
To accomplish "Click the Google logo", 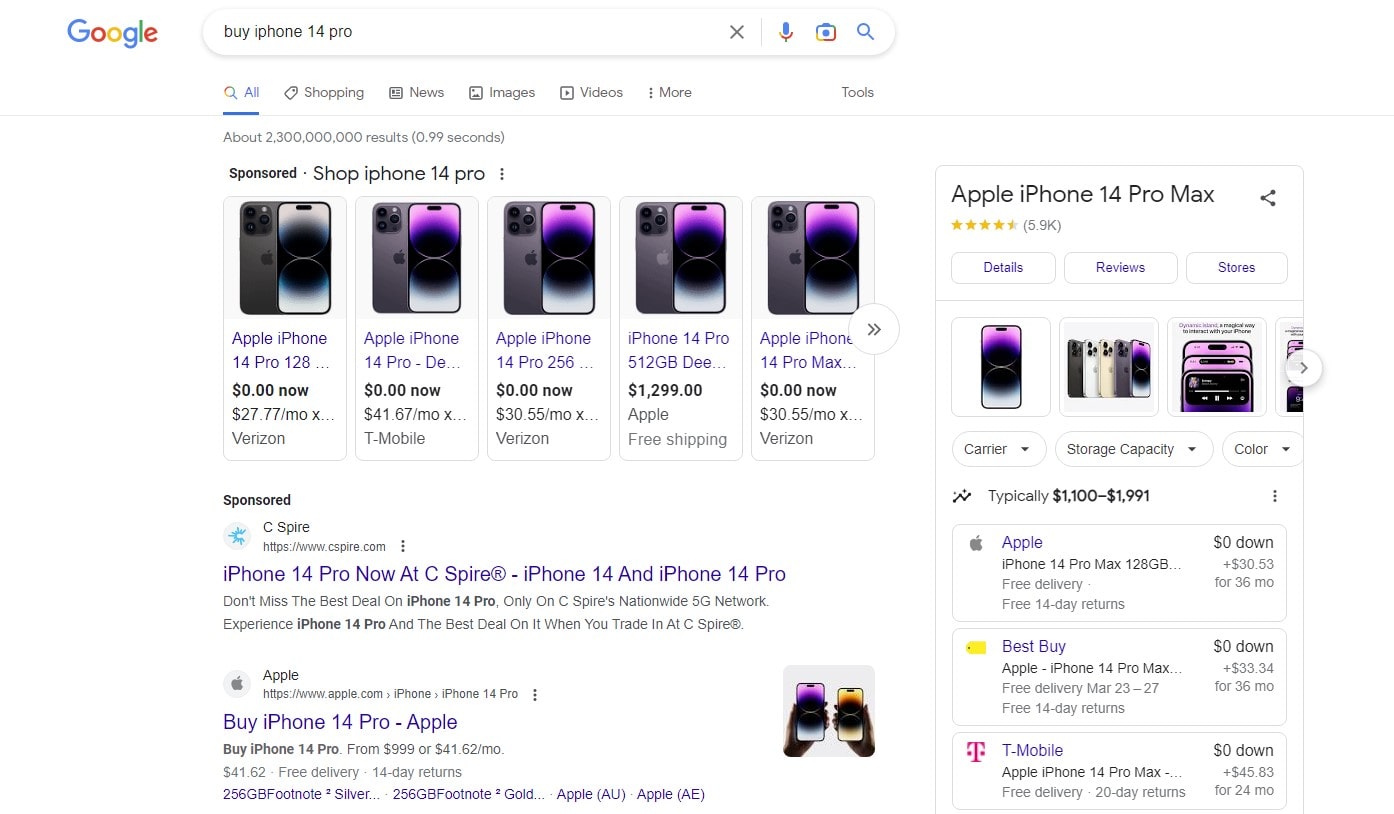I will [x=112, y=33].
